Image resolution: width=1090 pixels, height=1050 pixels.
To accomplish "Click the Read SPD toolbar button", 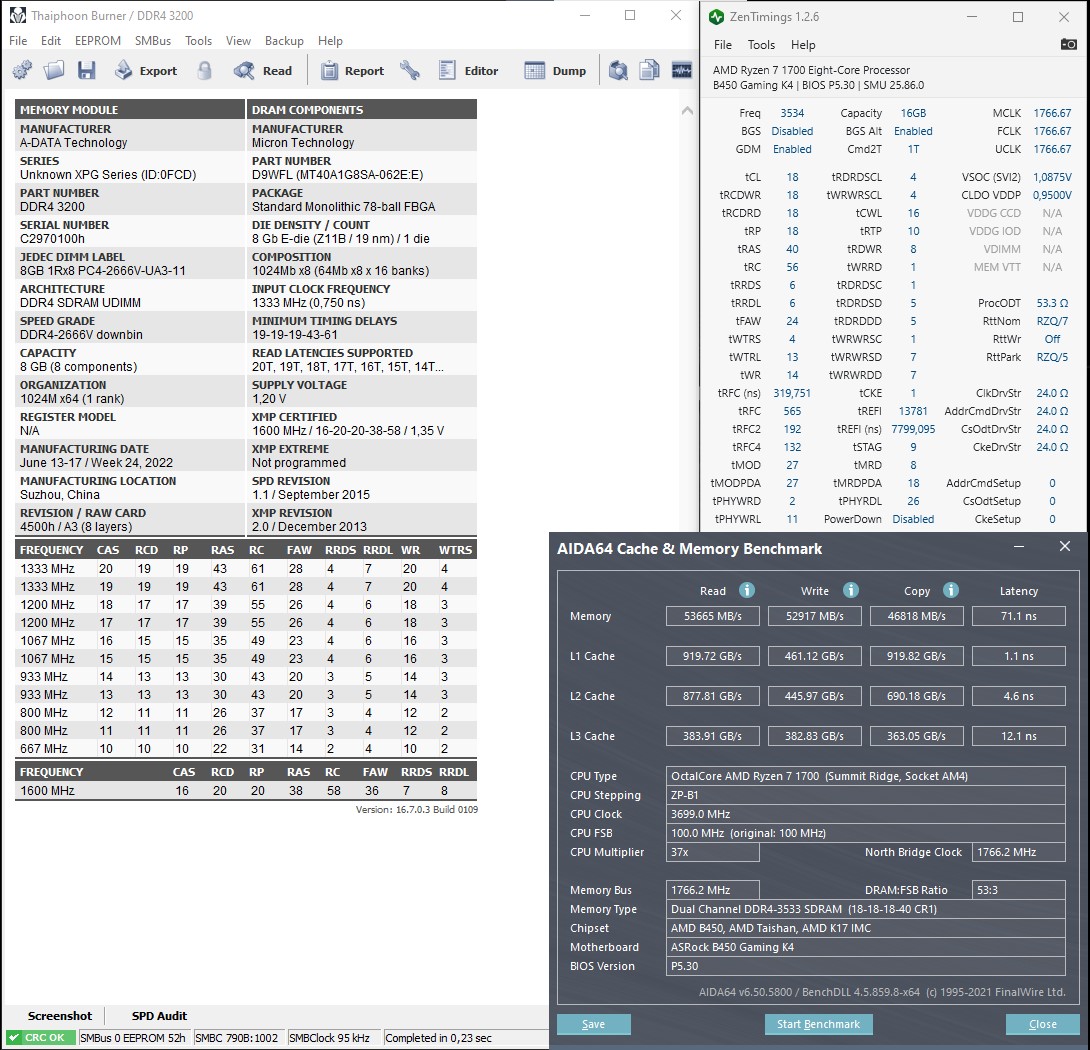I will coord(263,70).
